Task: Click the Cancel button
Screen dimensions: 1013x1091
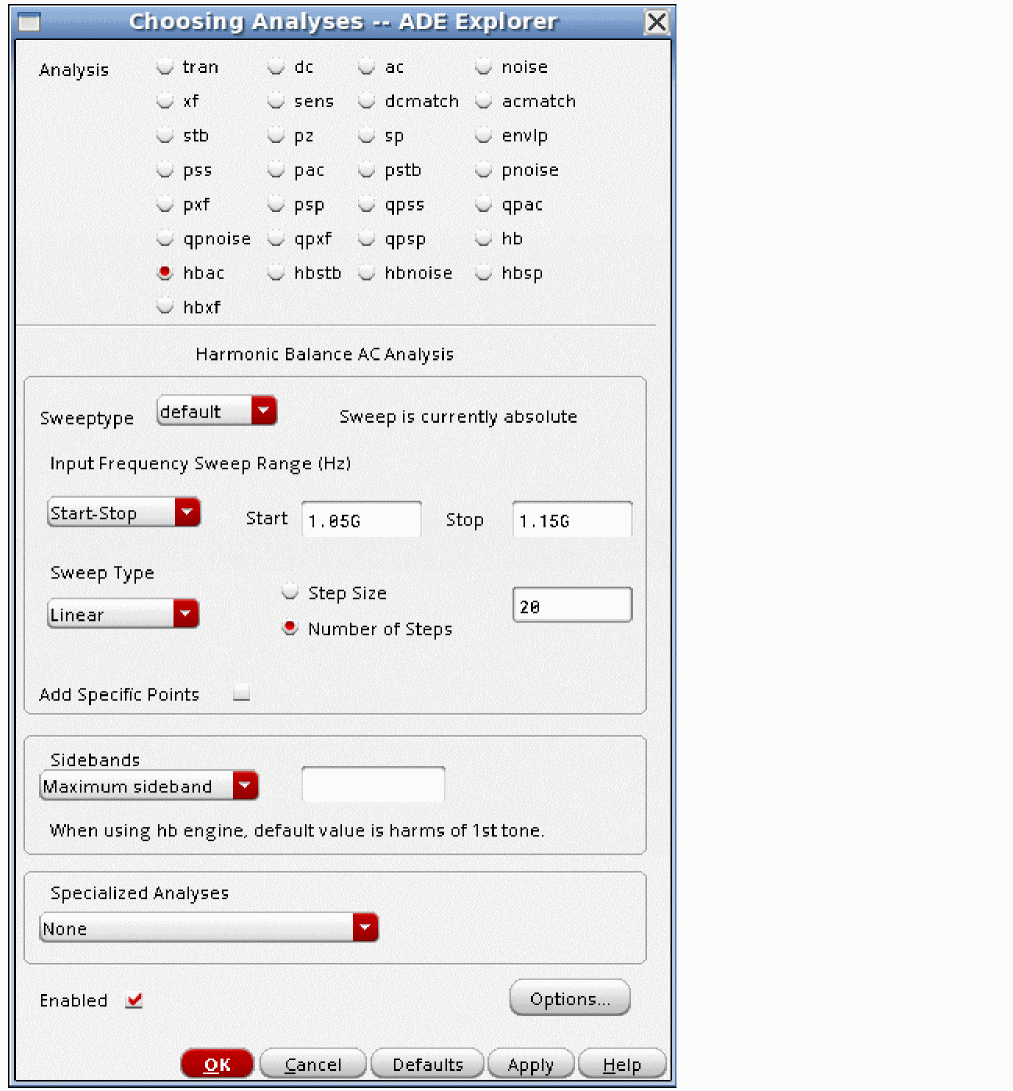Action: click(313, 1065)
